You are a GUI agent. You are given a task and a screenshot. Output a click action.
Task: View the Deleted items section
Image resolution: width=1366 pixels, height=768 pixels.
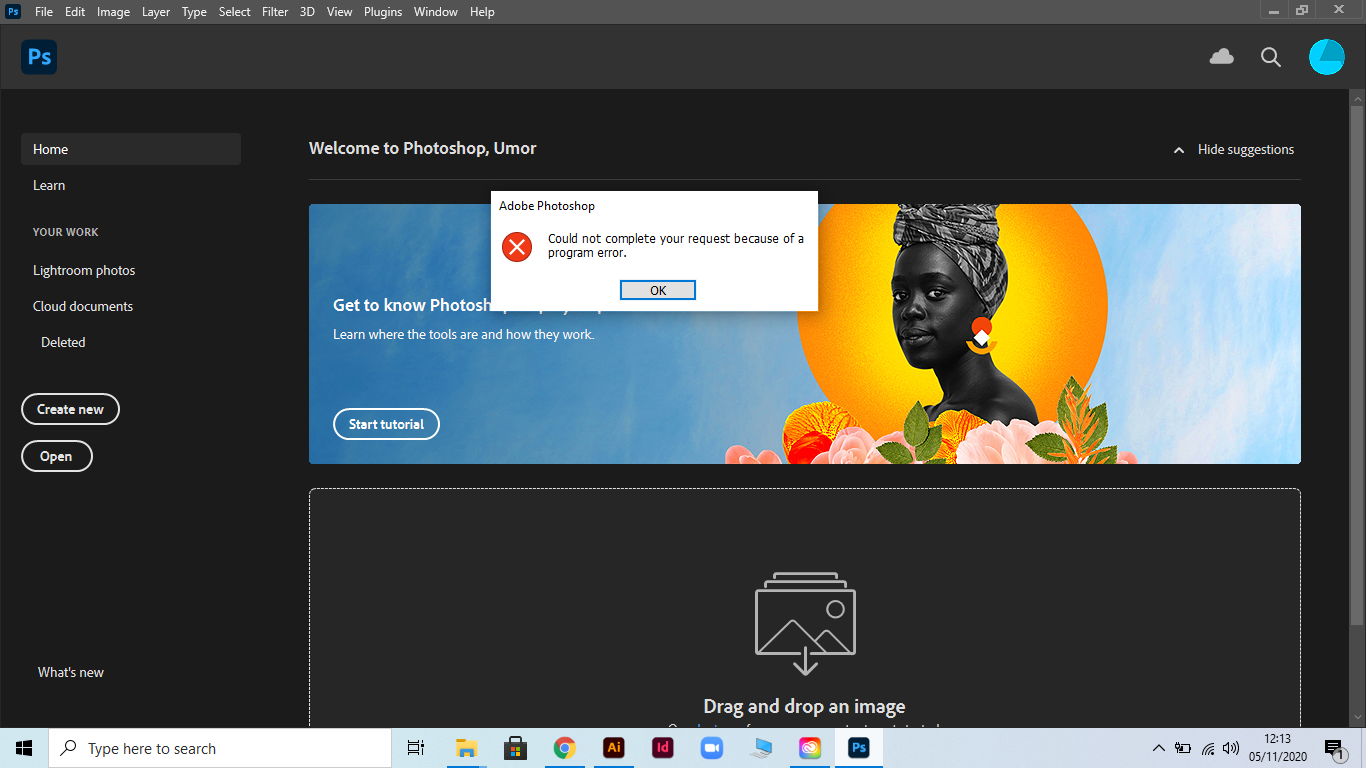coord(62,342)
